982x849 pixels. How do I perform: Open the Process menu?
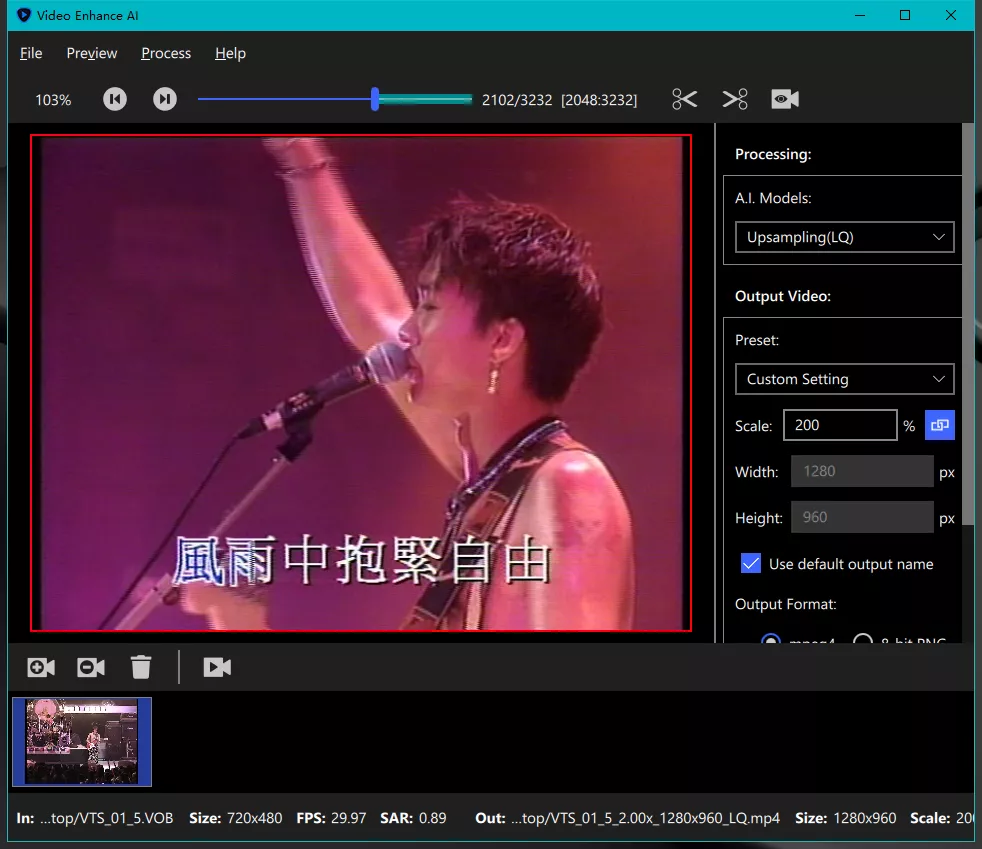tap(166, 53)
